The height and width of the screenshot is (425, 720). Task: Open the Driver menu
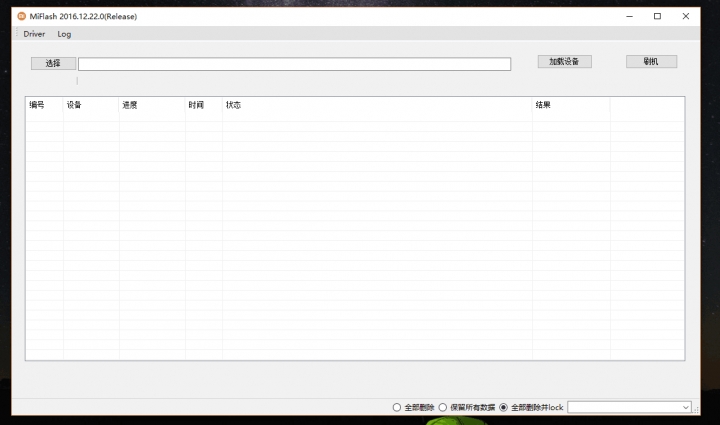pos(34,34)
